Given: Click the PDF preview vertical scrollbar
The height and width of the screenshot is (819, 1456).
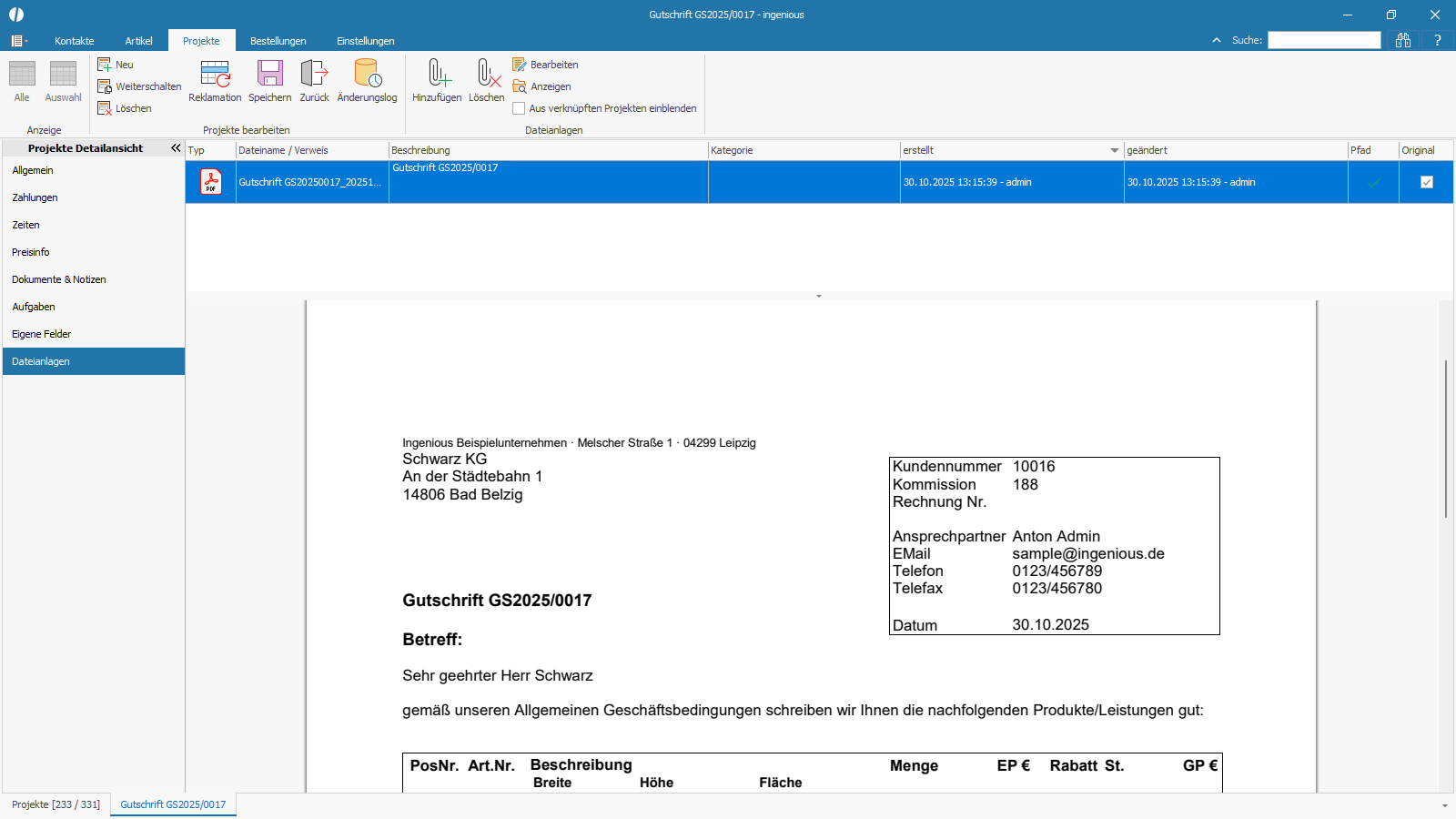Looking at the screenshot, I should point(1445,440).
